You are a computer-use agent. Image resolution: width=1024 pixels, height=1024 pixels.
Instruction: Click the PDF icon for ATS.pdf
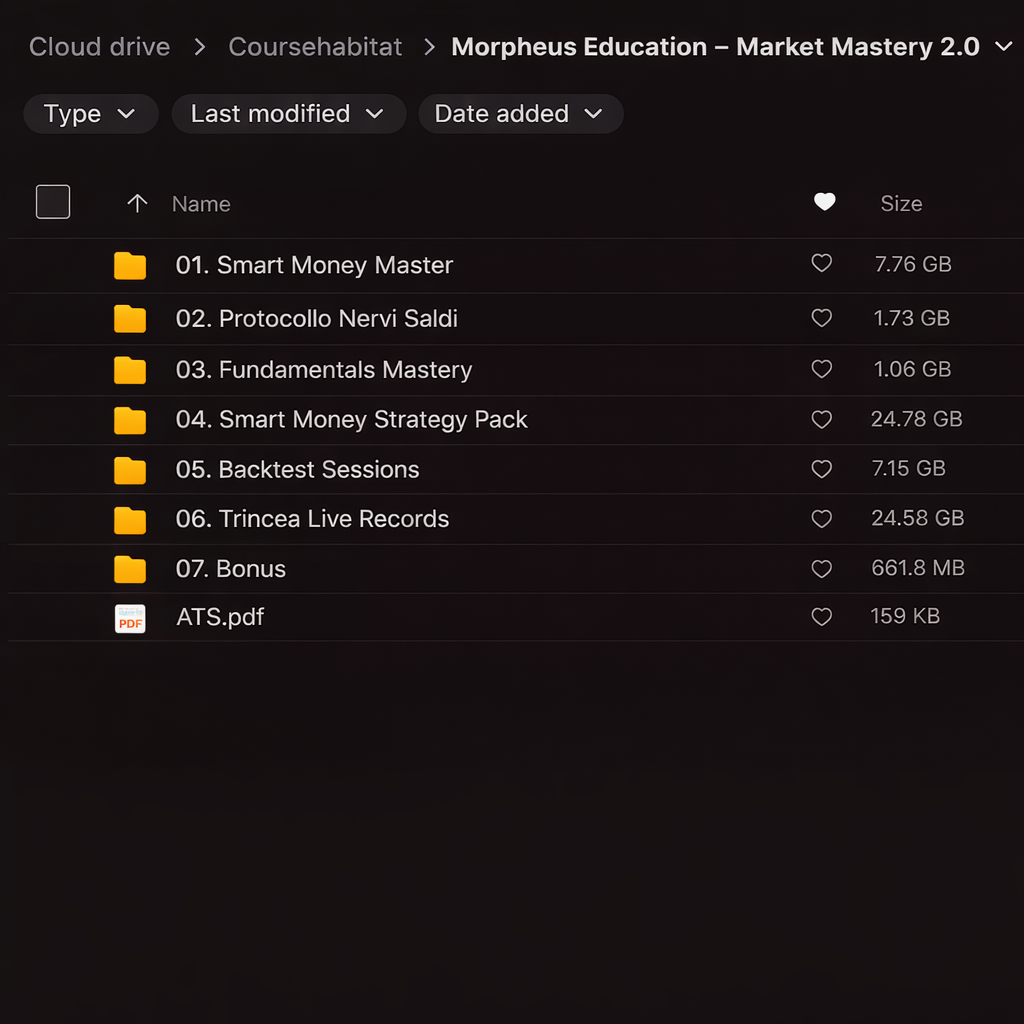[x=130, y=618]
